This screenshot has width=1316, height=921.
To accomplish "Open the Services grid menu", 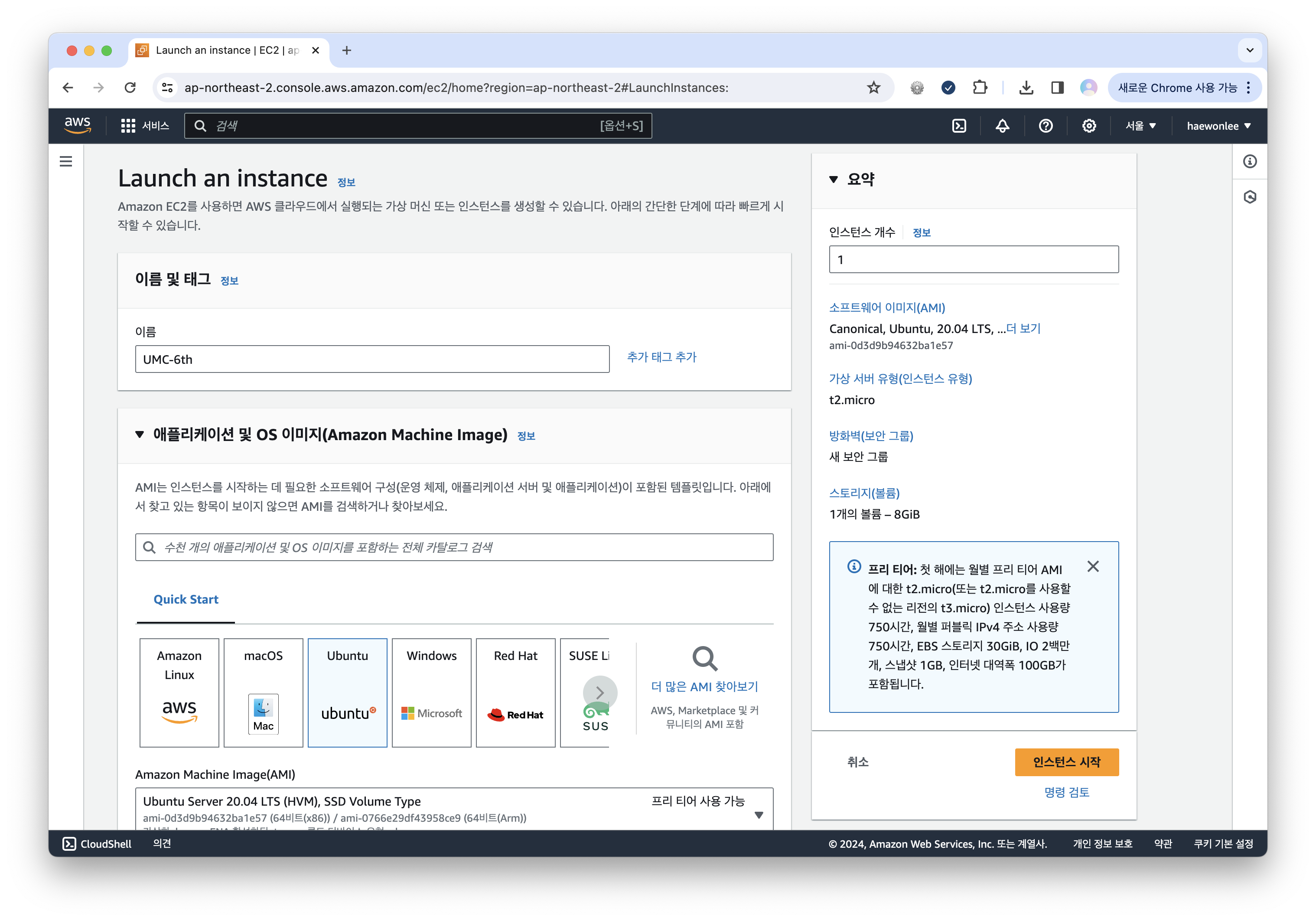I will coord(144,126).
